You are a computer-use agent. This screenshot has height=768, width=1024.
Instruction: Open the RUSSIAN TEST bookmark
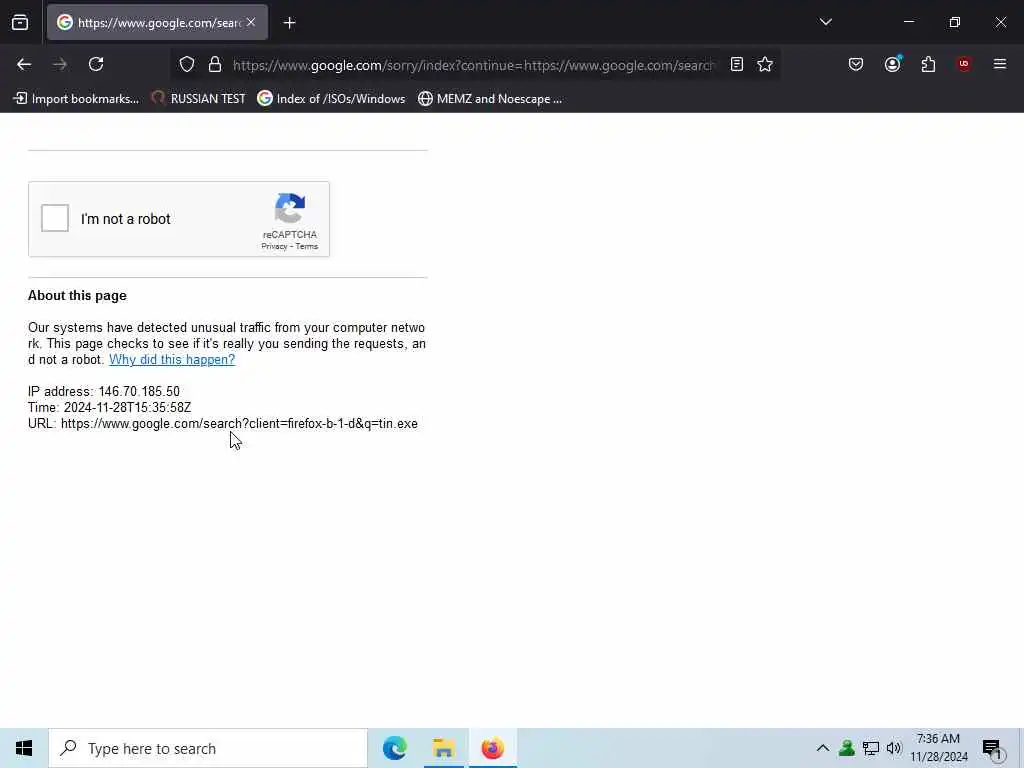coord(199,99)
